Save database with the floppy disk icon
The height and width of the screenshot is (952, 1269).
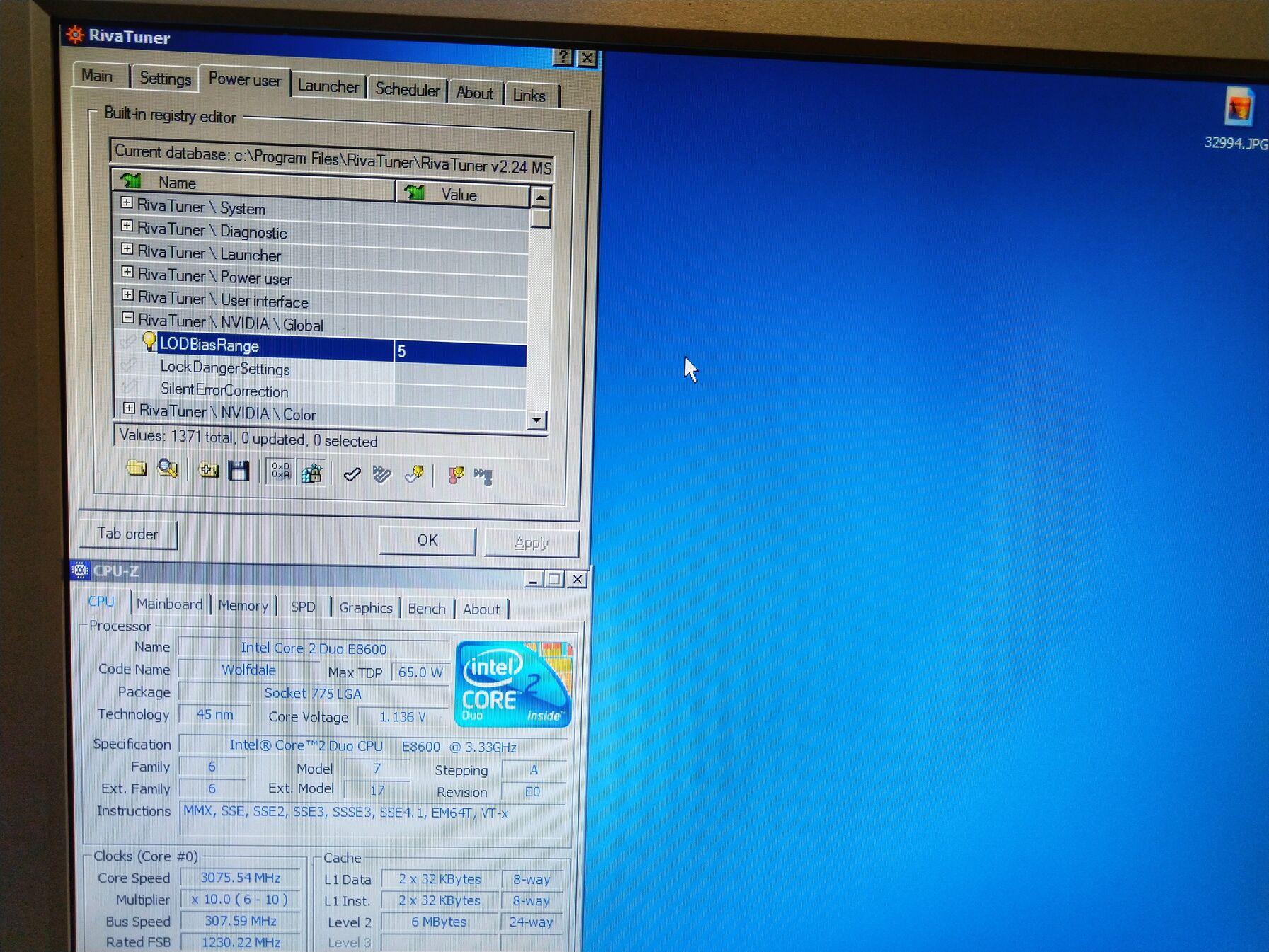239,471
